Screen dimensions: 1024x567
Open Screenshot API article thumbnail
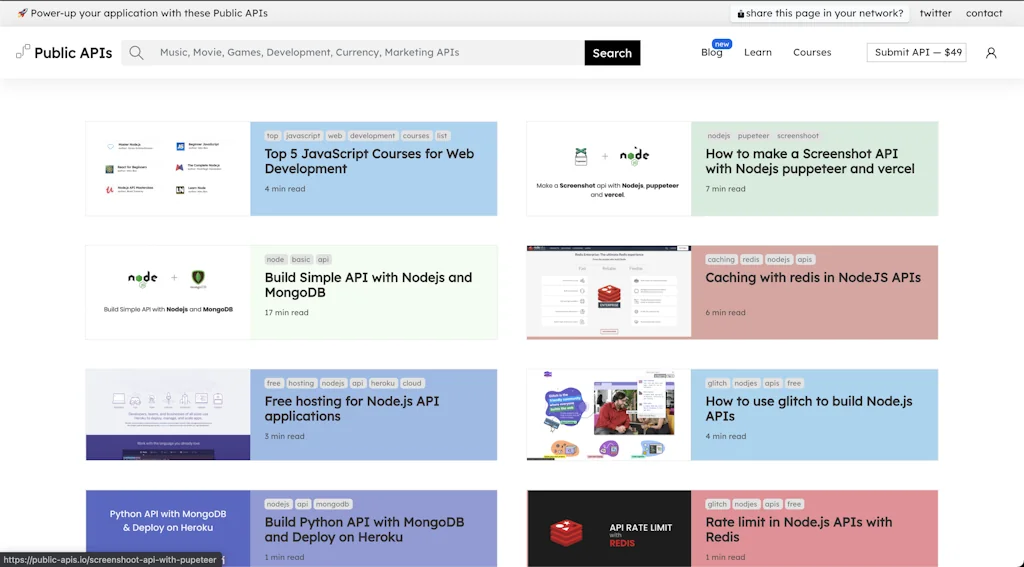609,169
